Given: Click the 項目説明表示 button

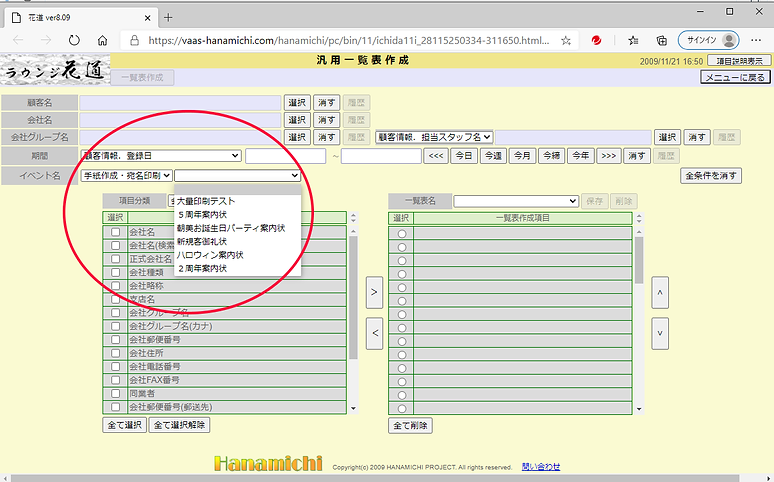Looking at the screenshot, I should tap(739, 60).
